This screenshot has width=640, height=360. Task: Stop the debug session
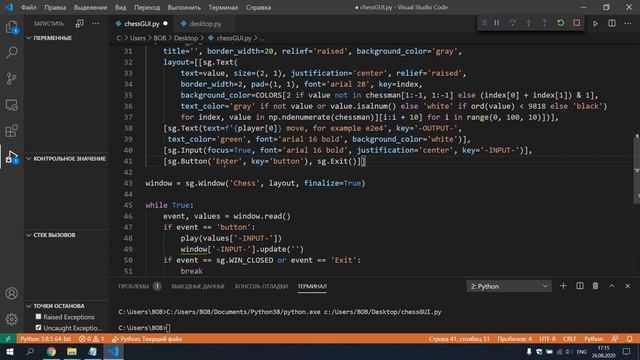pyautogui.click(x=576, y=23)
